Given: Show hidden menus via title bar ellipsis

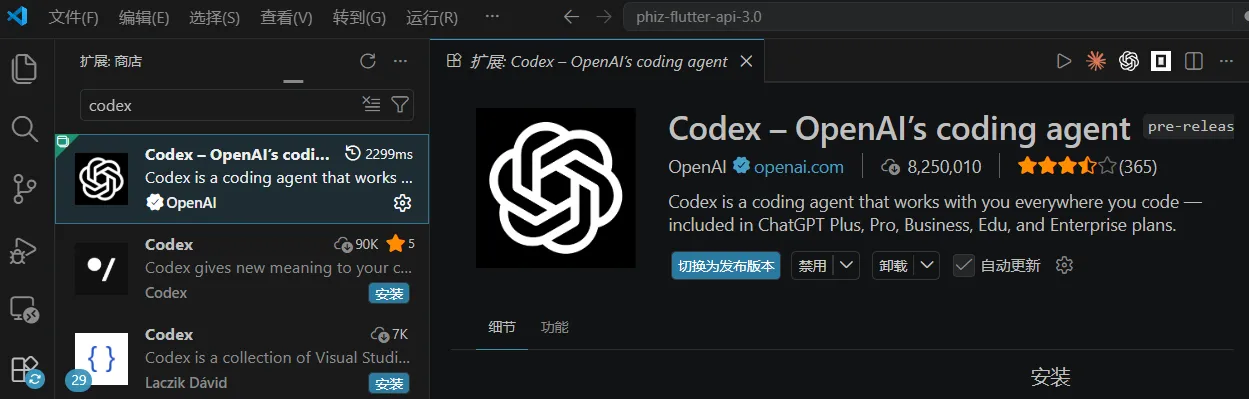Looking at the screenshot, I should (x=492, y=17).
